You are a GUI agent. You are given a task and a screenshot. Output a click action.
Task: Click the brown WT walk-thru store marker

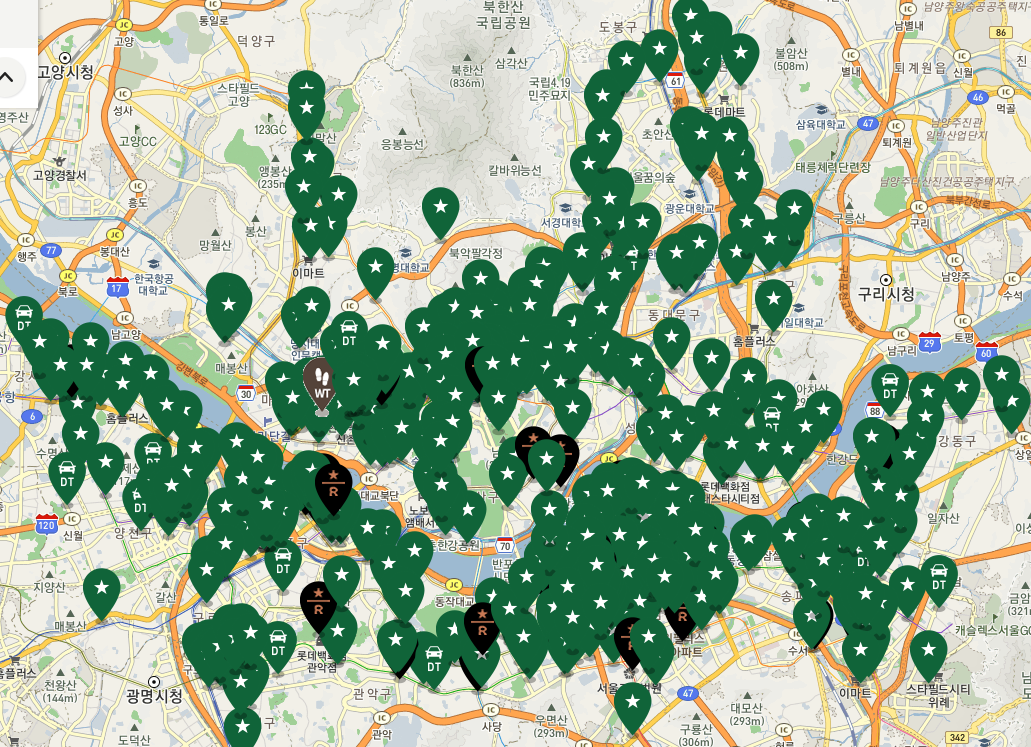click(322, 384)
